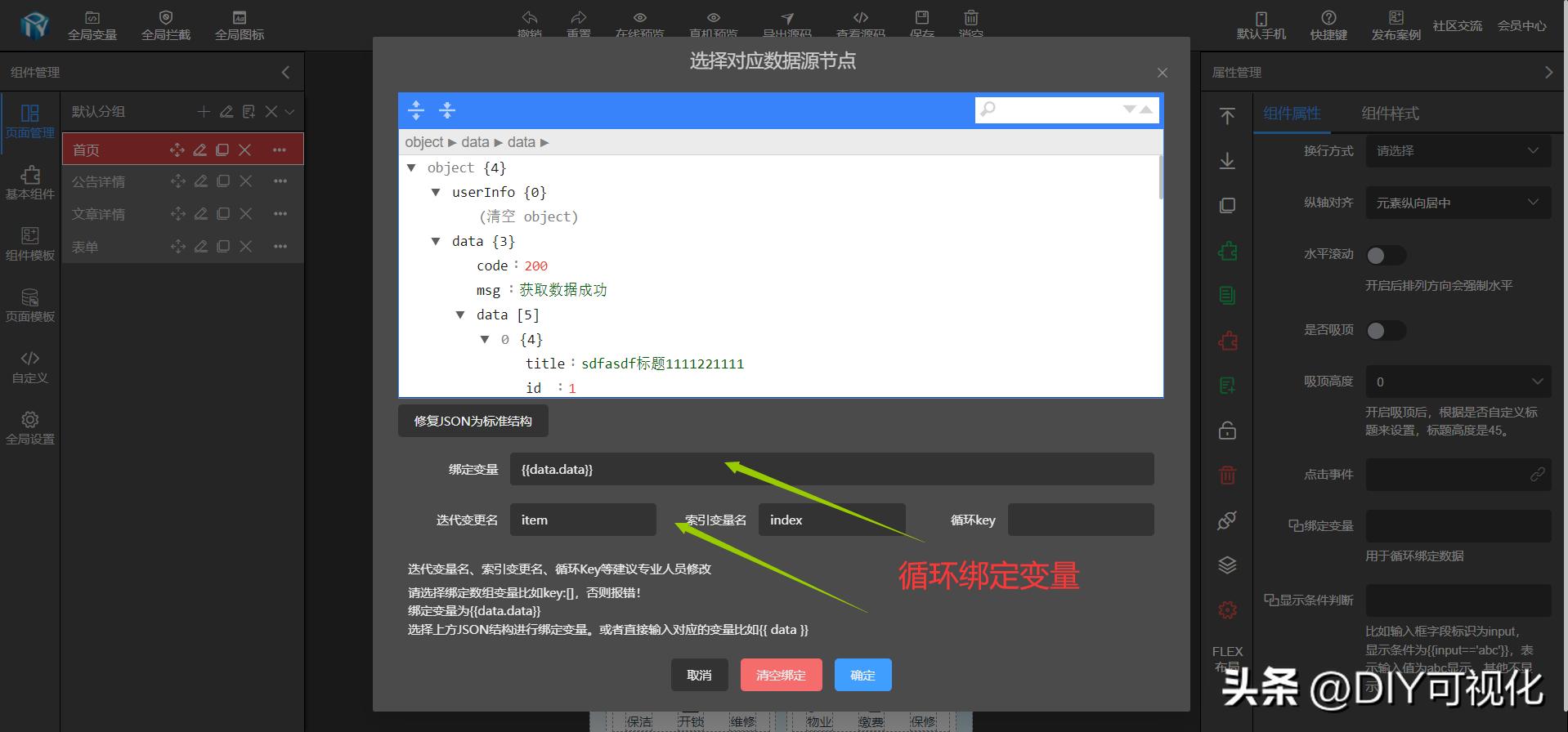Collapse the userInfo {0} node
1568x732 pixels.
436,192
